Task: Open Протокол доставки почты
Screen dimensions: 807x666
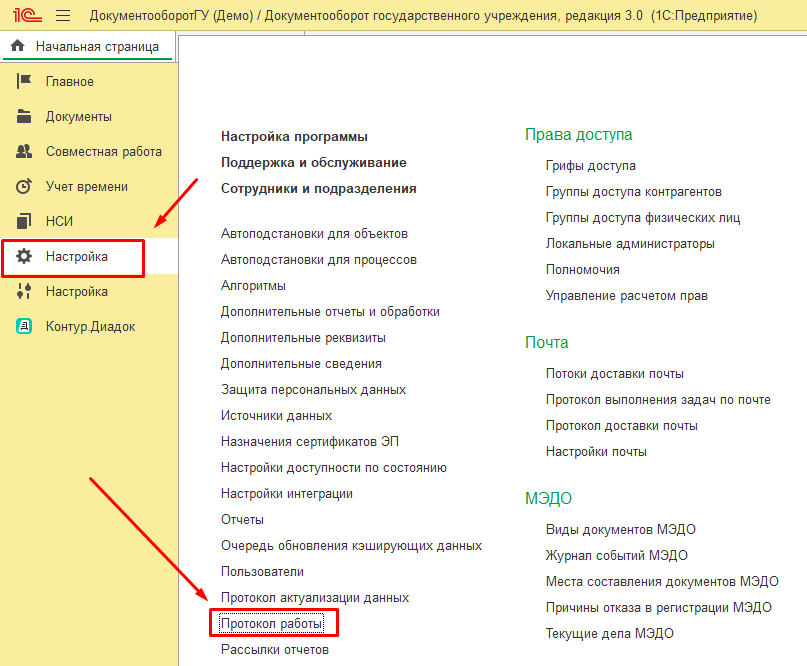Action: (x=621, y=426)
